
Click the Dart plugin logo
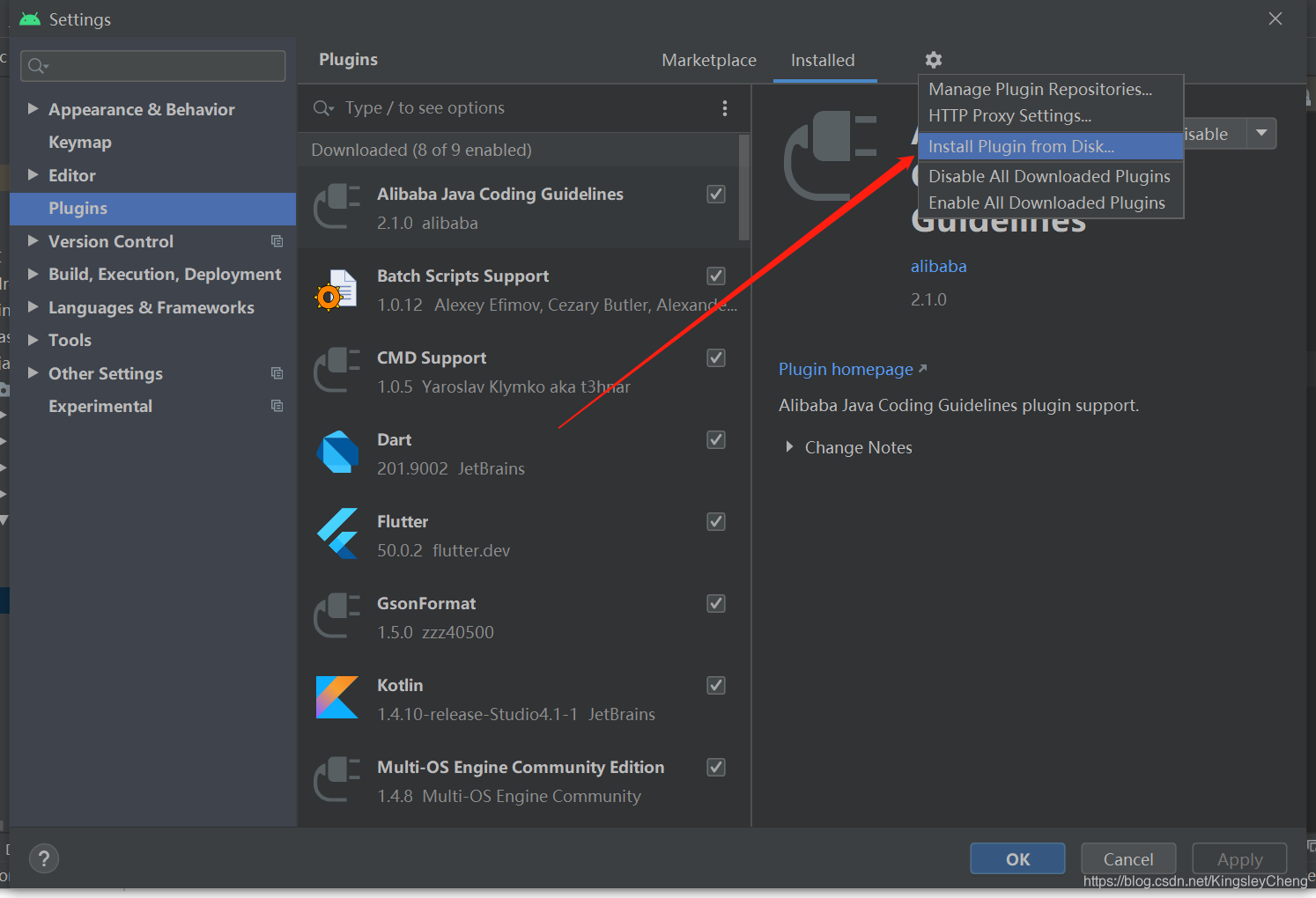336,453
